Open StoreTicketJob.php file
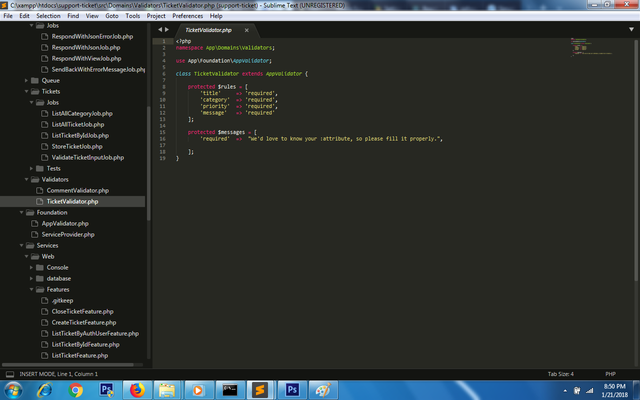The height and width of the screenshot is (400, 640). [x=77, y=147]
